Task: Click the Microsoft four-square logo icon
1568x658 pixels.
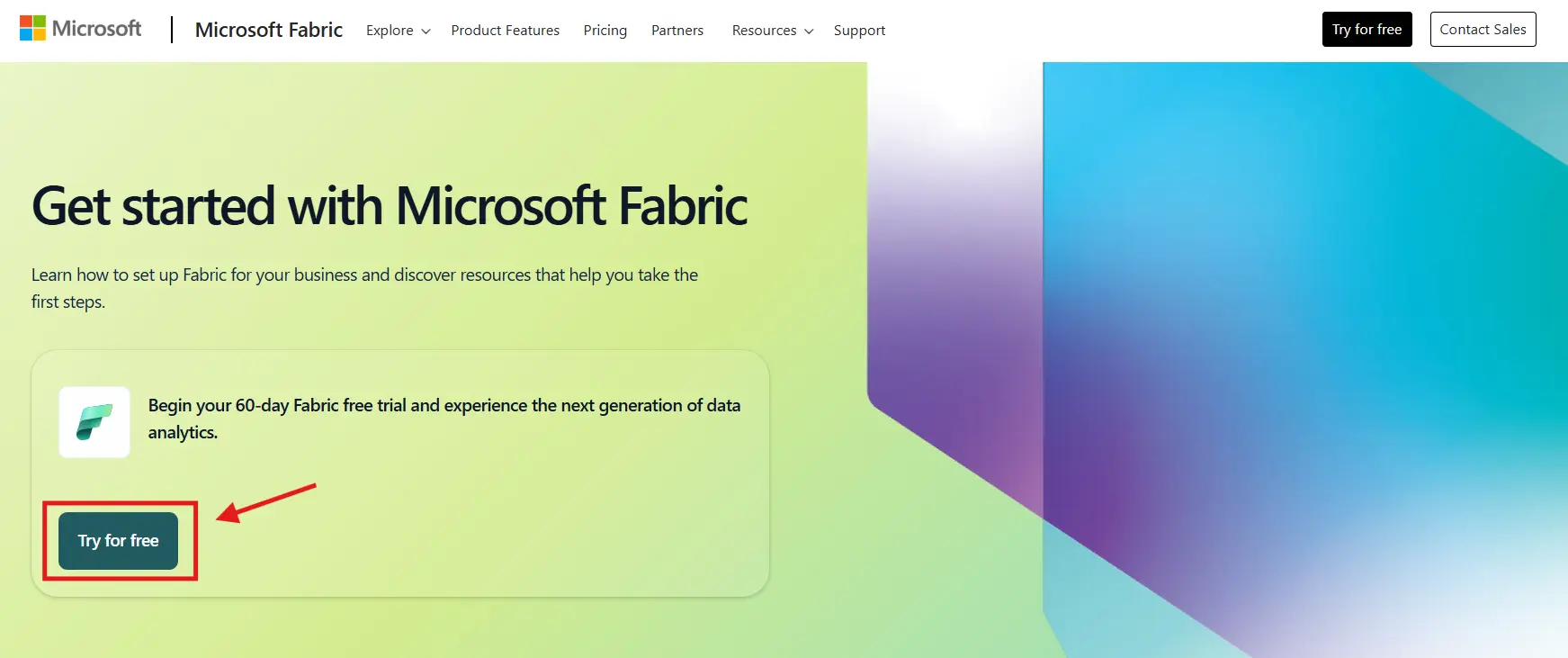Action: tap(32, 29)
